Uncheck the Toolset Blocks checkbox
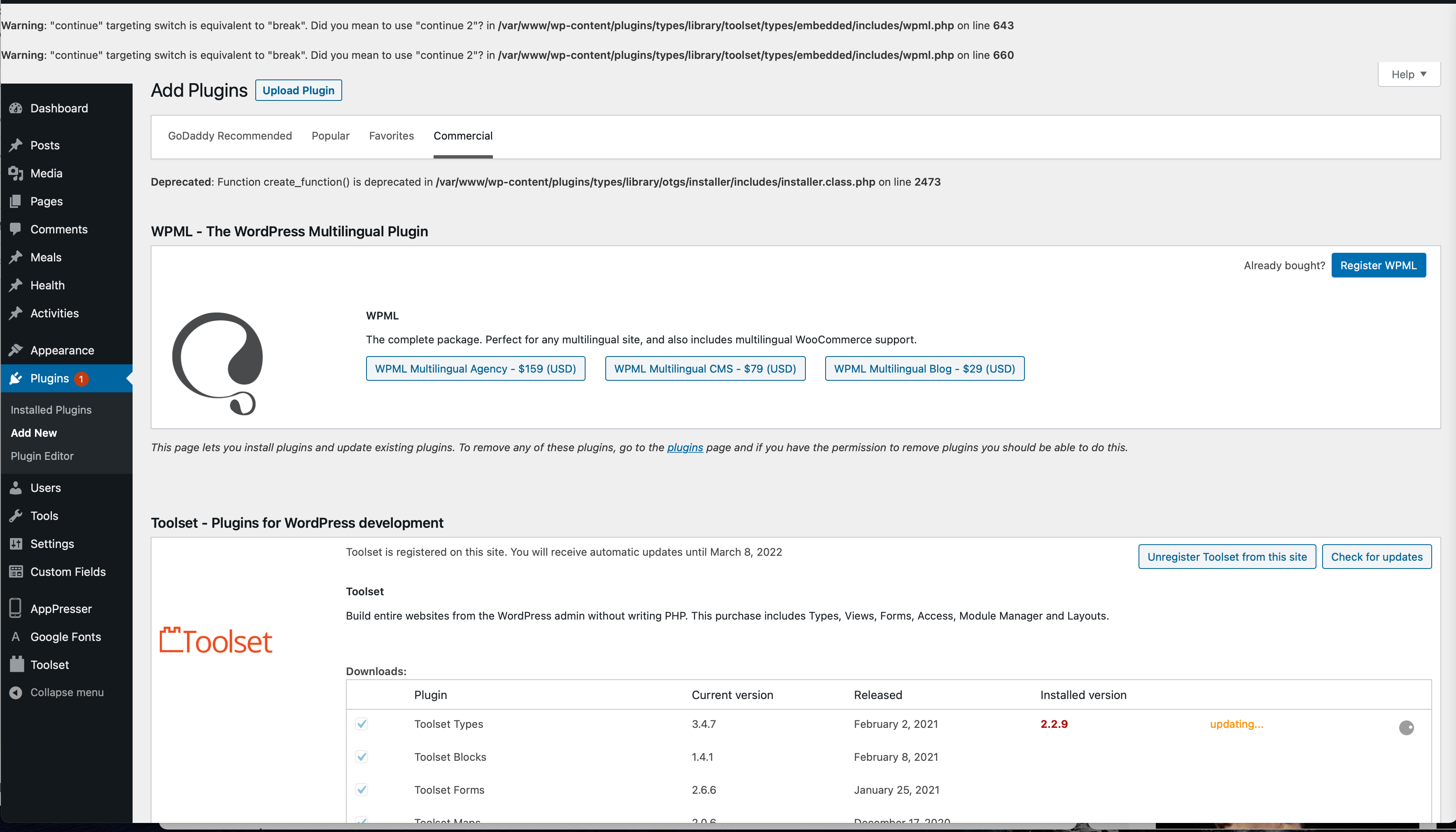 pos(361,757)
